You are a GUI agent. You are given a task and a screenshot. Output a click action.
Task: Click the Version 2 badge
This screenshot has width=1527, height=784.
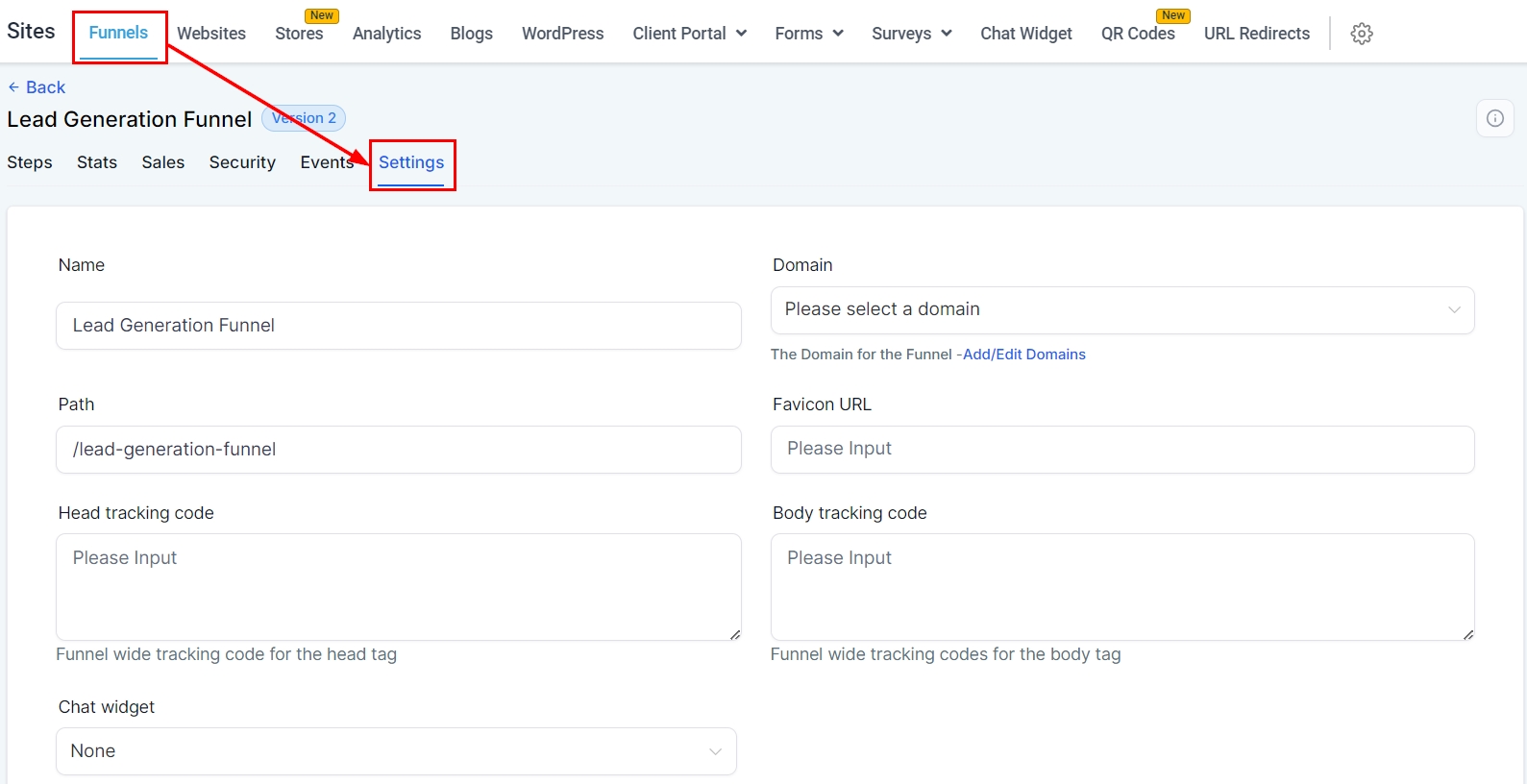pyautogui.click(x=304, y=118)
